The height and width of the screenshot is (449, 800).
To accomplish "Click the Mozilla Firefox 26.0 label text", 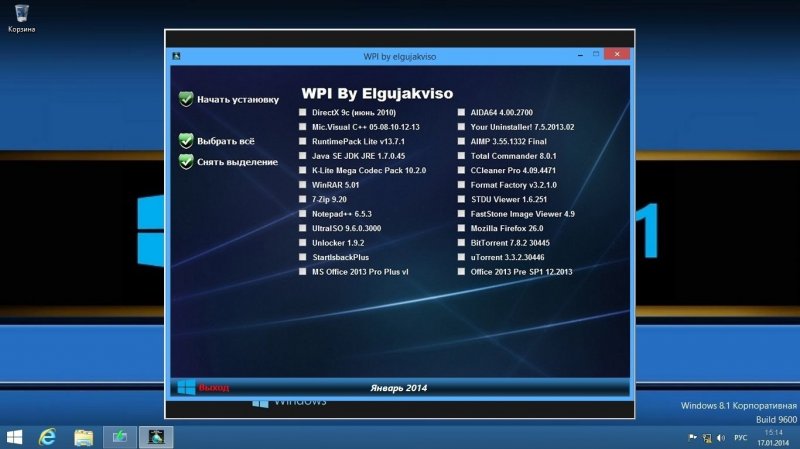I will click(507, 229).
